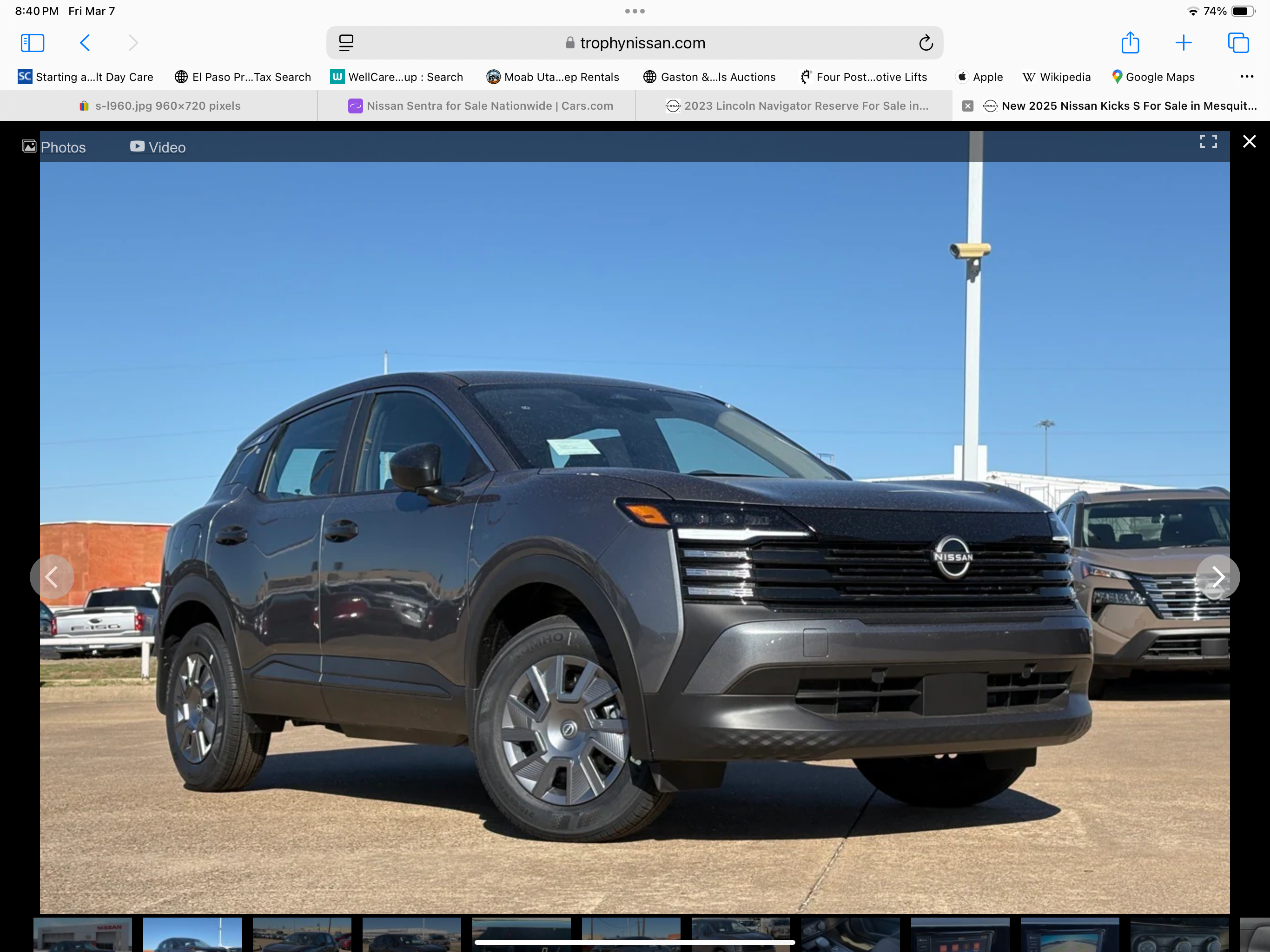Show more bookmarks with the ellipsis
1270x952 pixels.
[1246, 77]
